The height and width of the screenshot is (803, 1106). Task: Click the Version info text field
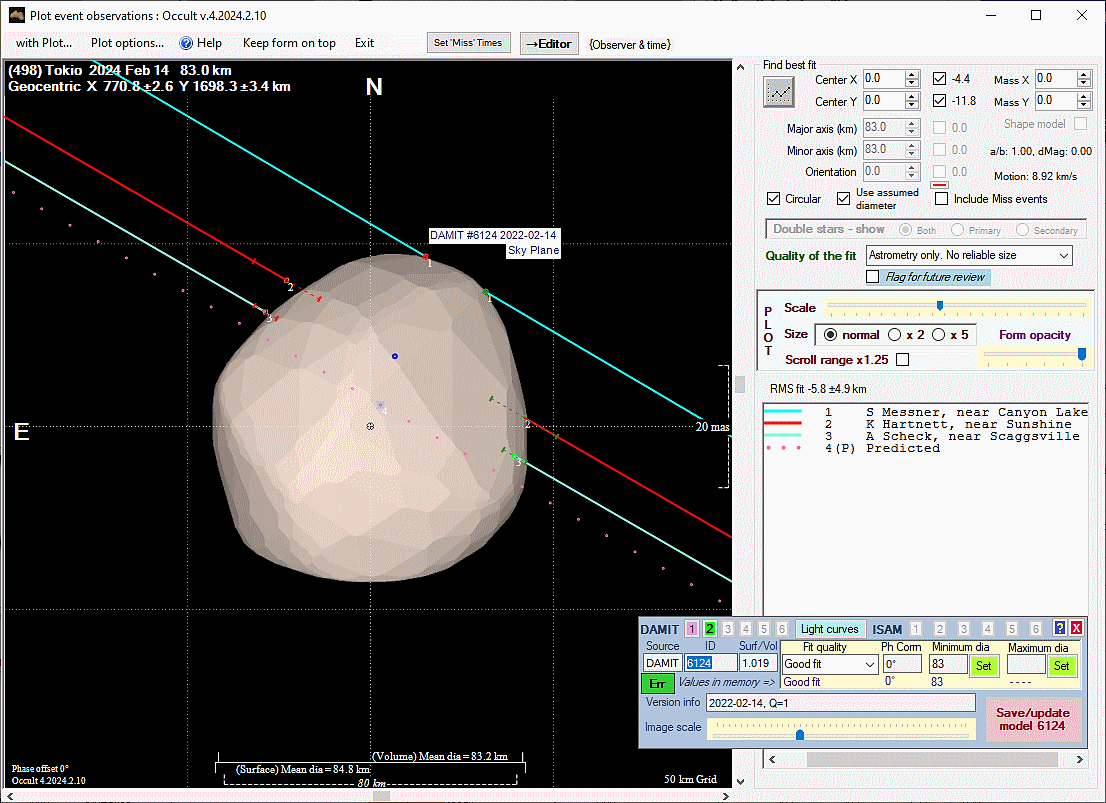[840, 702]
